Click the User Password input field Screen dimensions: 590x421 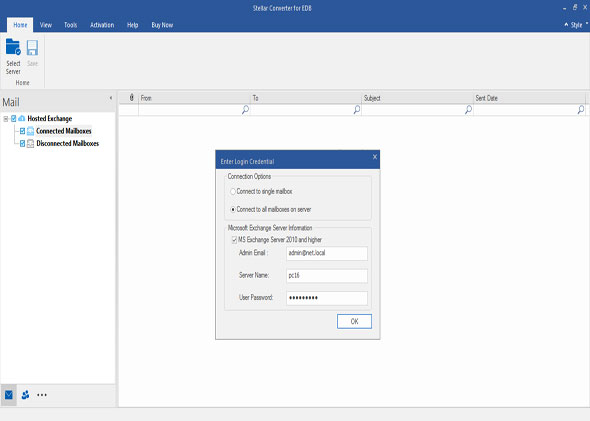327,298
